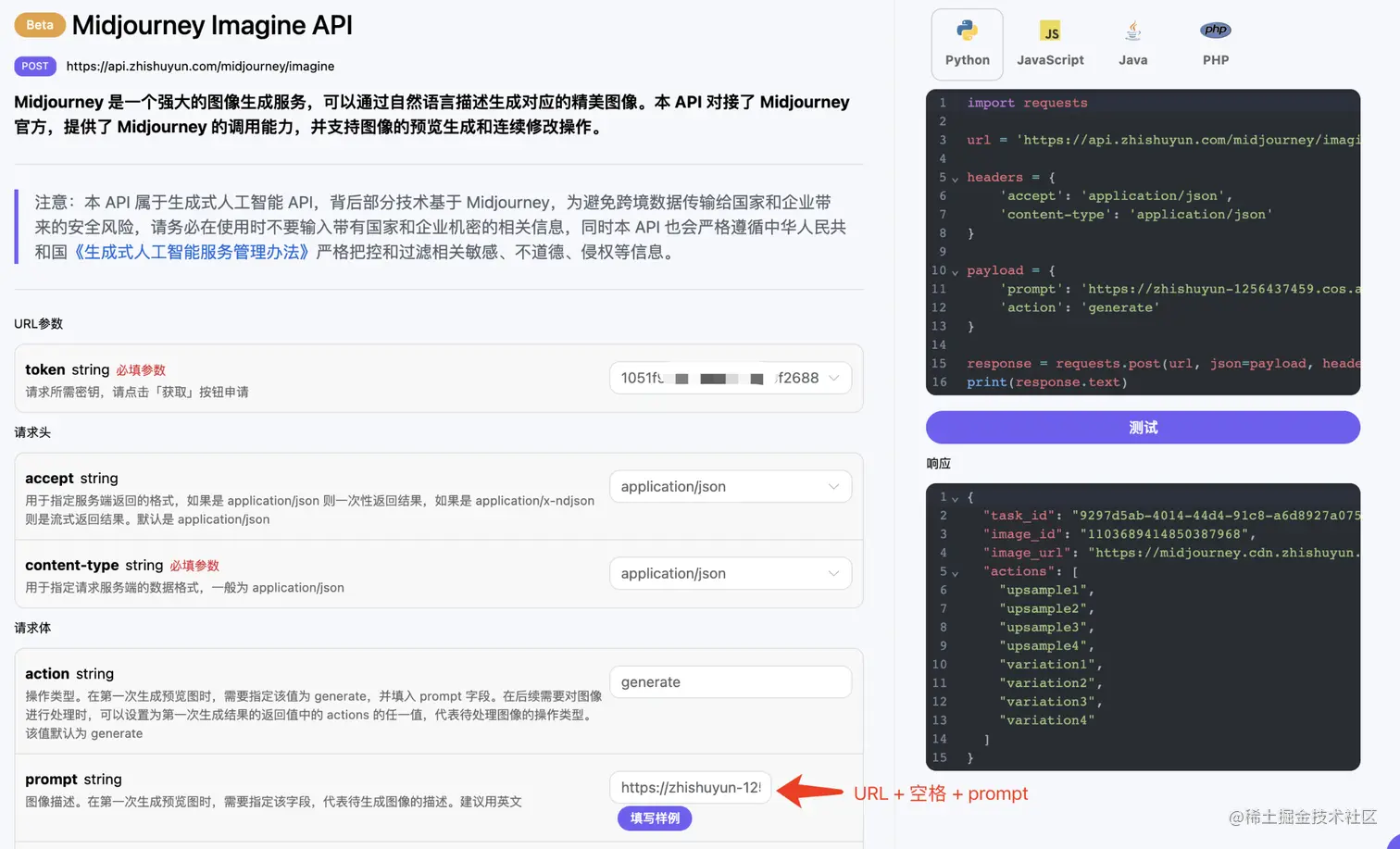The width and height of the screenshot is (1400, 849).
Task: Switch to the Python code tab
Action: click(x=967, y=44)
